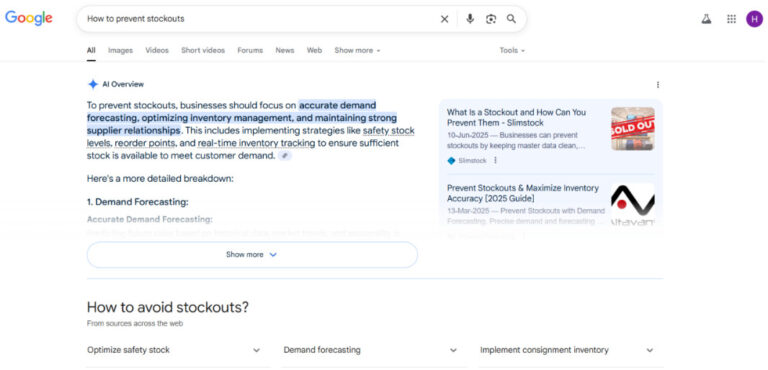Expand Optimize safety stock section
This screenshot has width=768, height=370.
pos(174,350)
